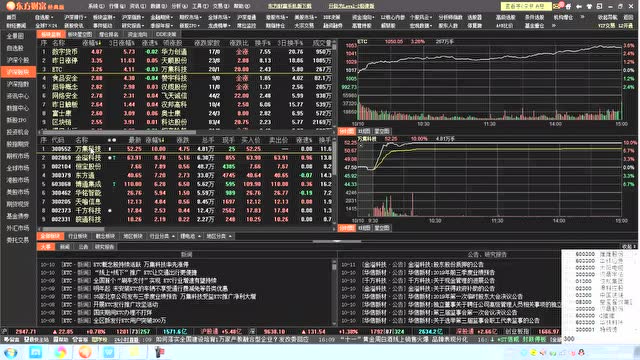Select 行业板块 tab below stock list
This screenshot has height=360, width=640.
coord(78,236)
